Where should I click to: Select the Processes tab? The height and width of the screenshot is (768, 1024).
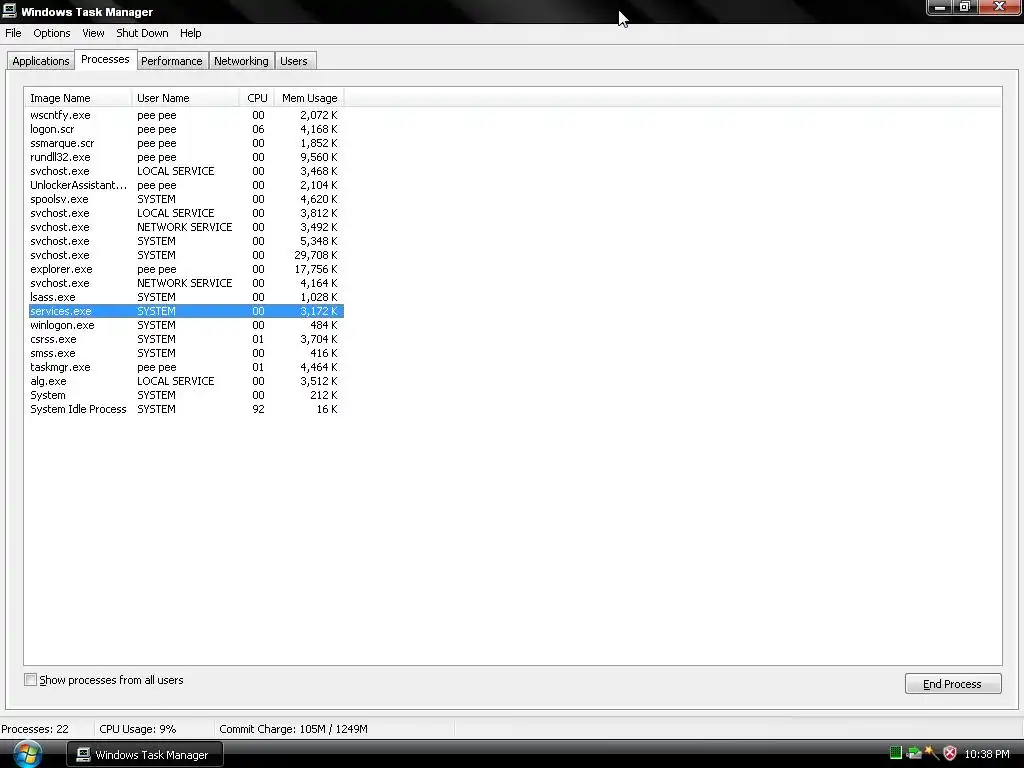point(105,59)
